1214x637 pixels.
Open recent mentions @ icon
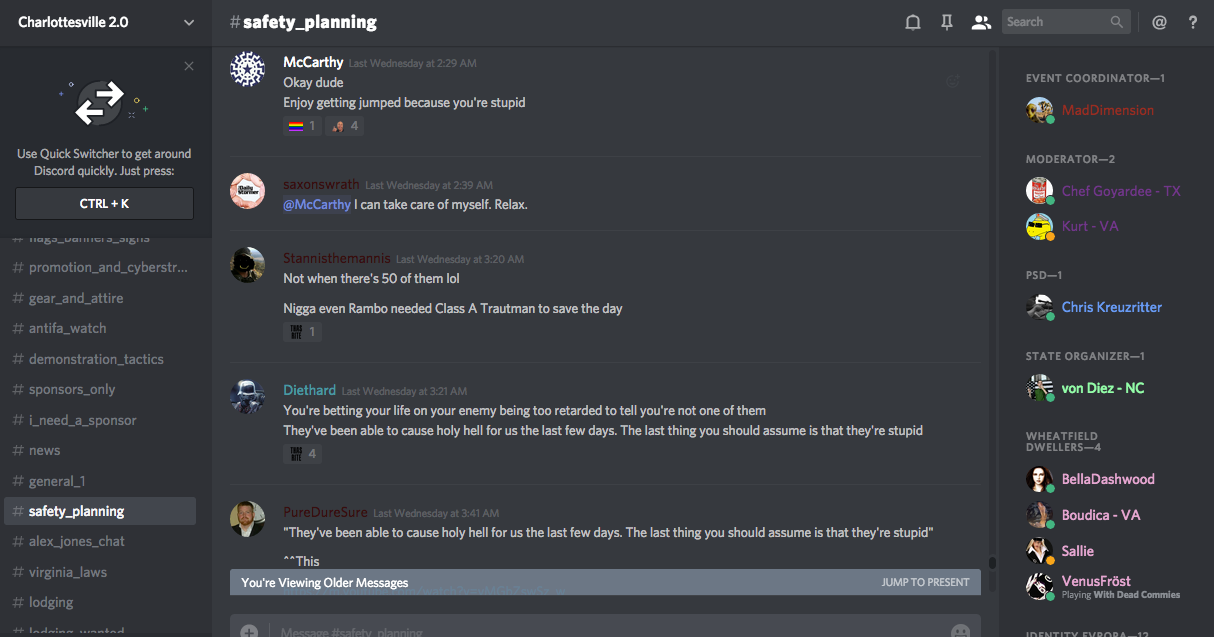tap(1159, 22)
